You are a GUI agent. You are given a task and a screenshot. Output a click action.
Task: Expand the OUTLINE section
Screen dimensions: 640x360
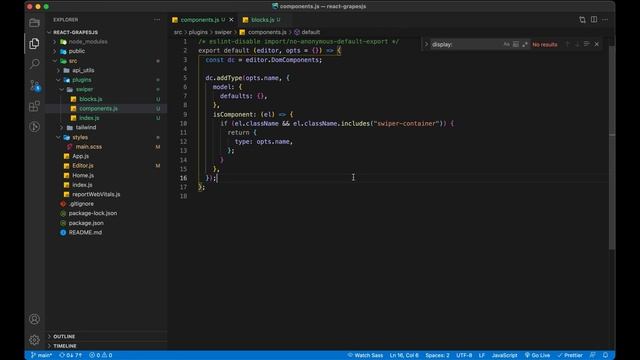point(64,336)
